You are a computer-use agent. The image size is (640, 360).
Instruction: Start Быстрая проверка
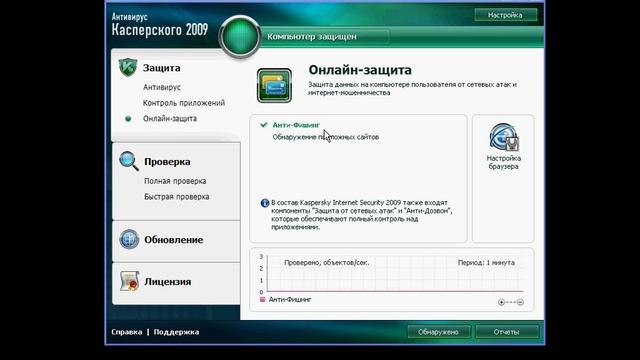(176, 197)
